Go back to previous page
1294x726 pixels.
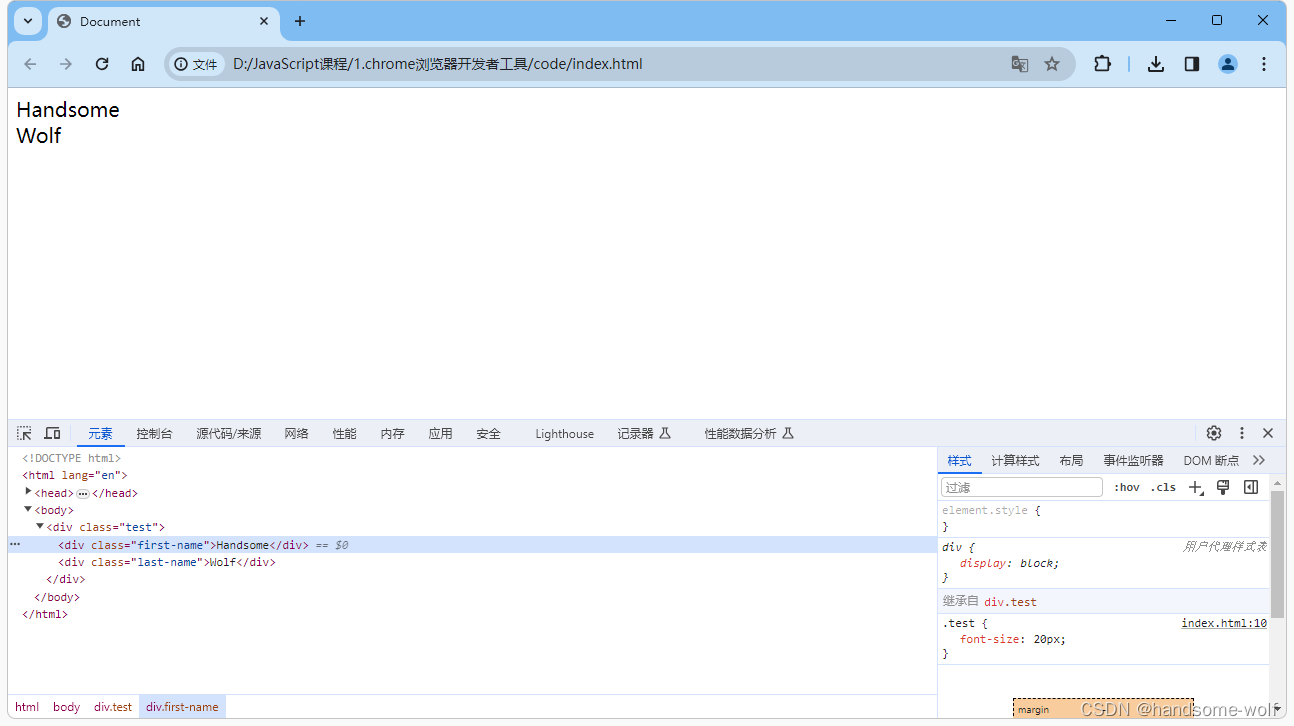(x=30, y=64)
